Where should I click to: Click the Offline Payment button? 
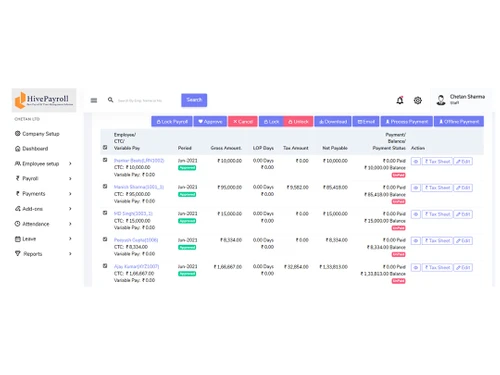point(459,122)
